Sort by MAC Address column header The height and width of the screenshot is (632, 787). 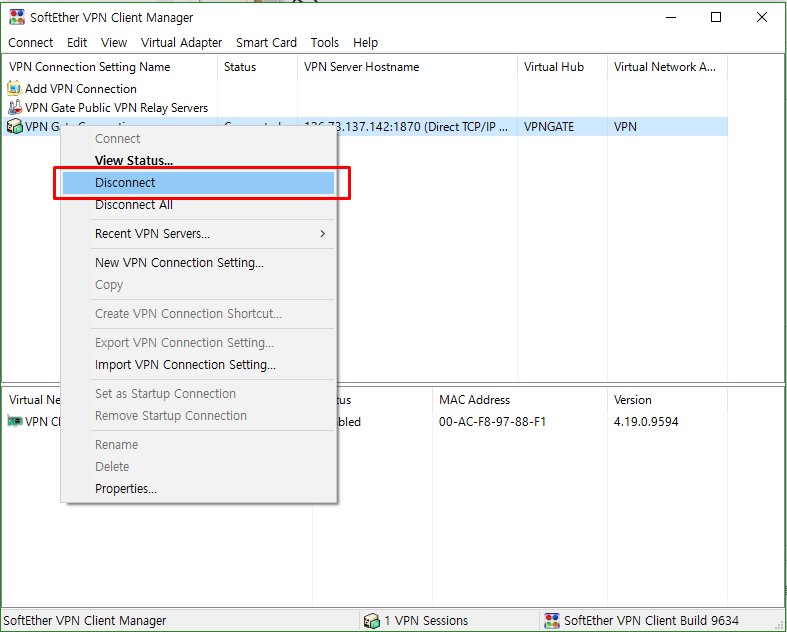coord(519,400)
